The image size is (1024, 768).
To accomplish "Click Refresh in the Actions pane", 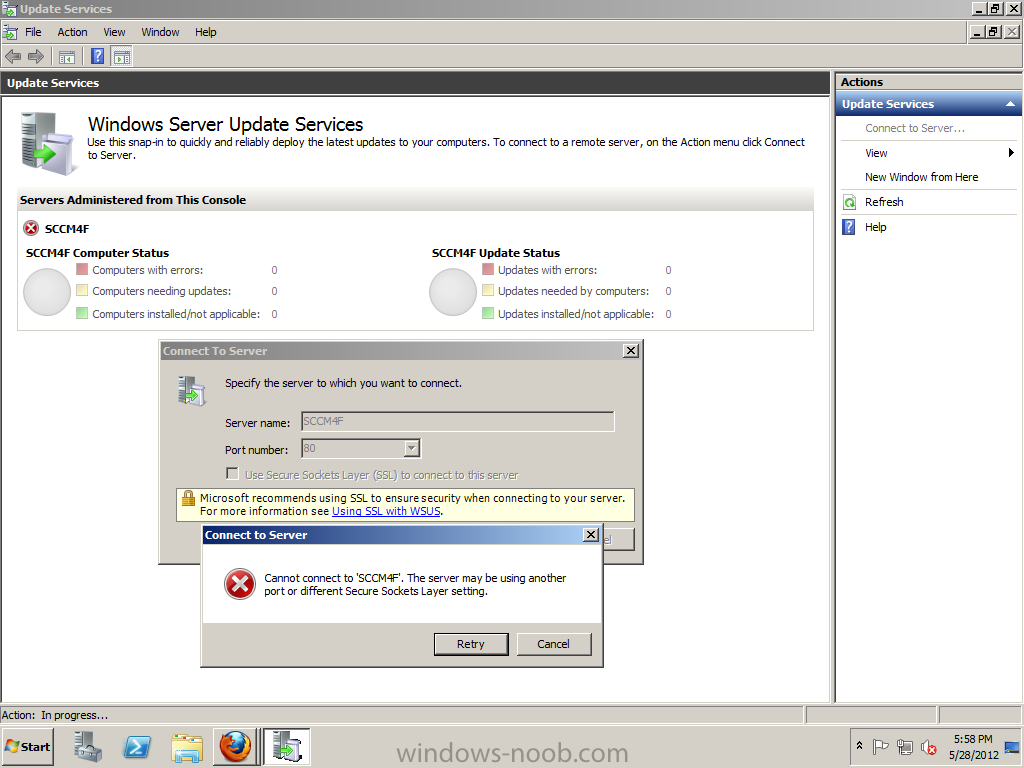I will pyautogui.click(x=884, y=202).
